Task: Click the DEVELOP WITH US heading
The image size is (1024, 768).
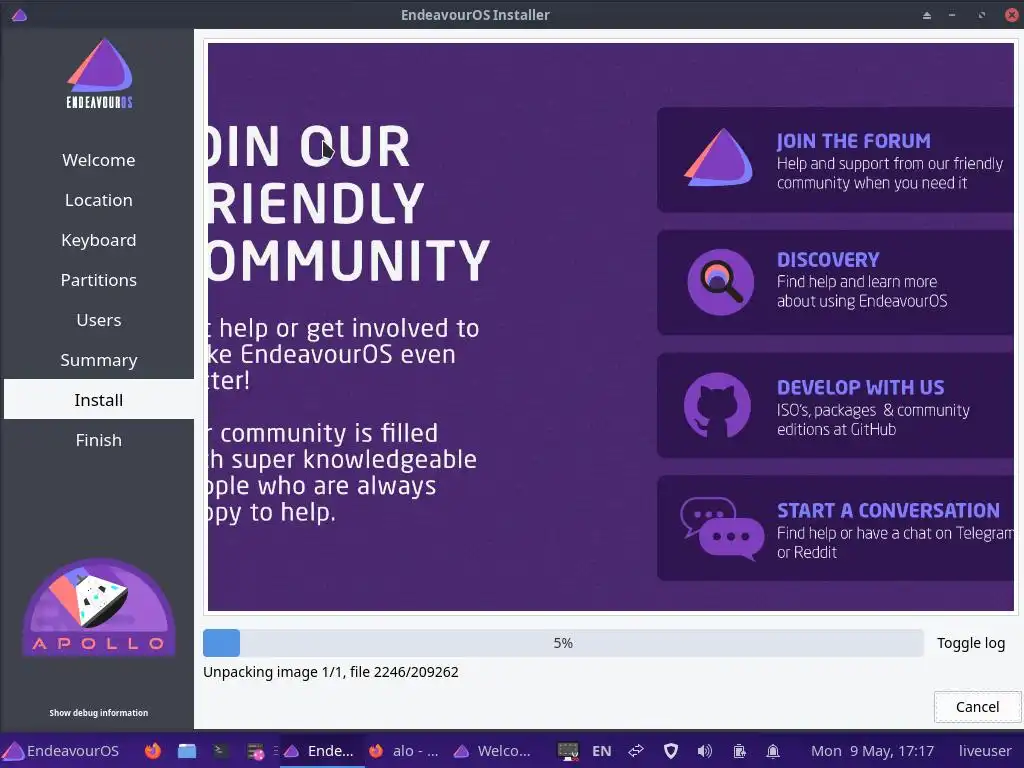Action: click(x=860, y=388)
